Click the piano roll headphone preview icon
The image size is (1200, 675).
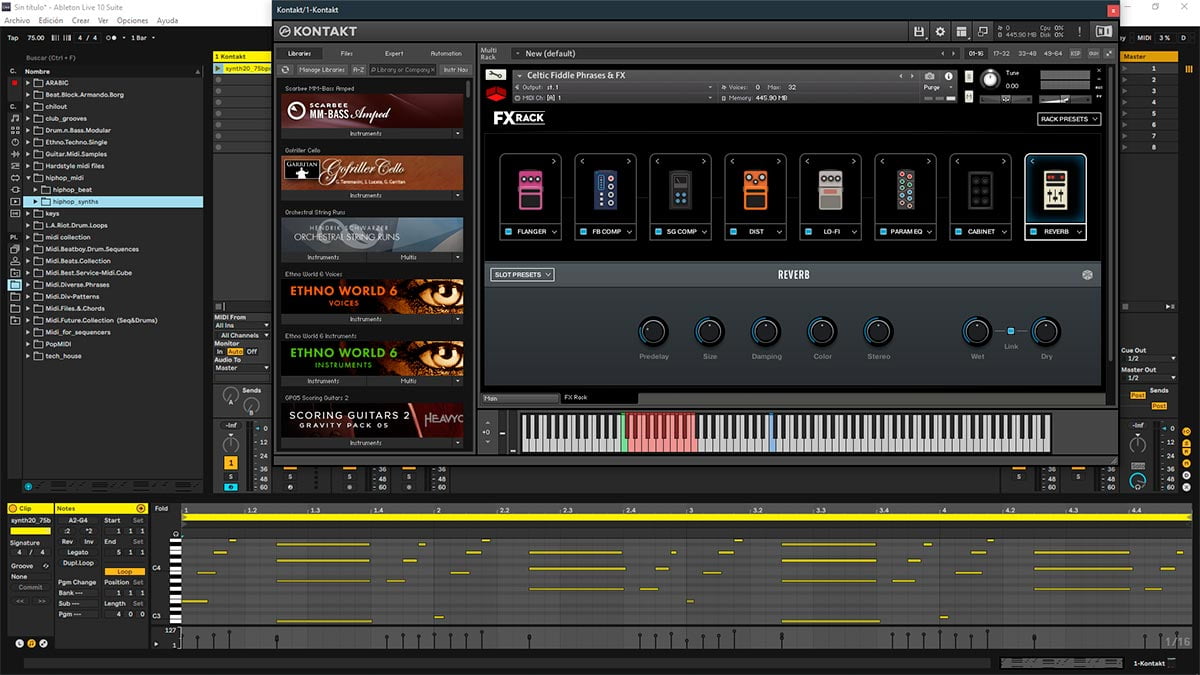click(x=176, y=535)
